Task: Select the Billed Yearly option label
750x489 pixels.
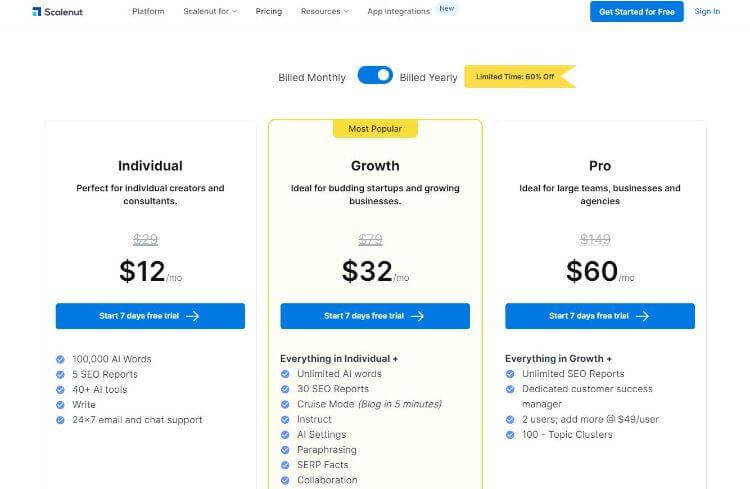Action: click(428, 77)
